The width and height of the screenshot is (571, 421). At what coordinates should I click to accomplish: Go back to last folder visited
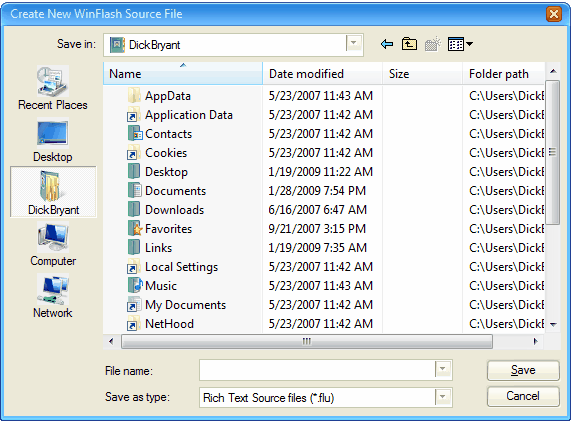point(387,44)
